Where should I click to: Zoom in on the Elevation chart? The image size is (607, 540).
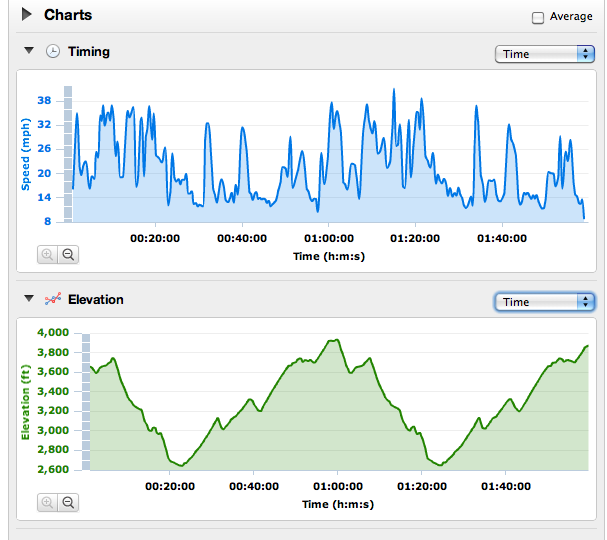click(x=47, y=502)
